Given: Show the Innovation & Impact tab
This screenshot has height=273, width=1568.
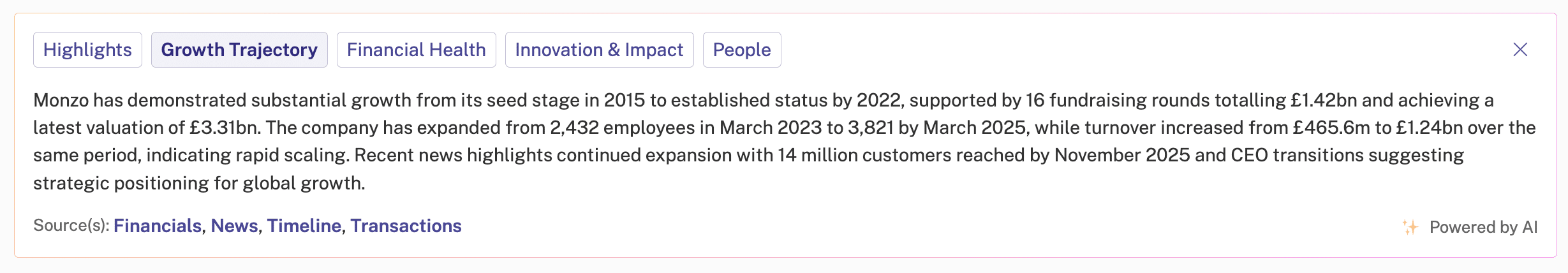Looking at the screenshot, I should (599, 50).
